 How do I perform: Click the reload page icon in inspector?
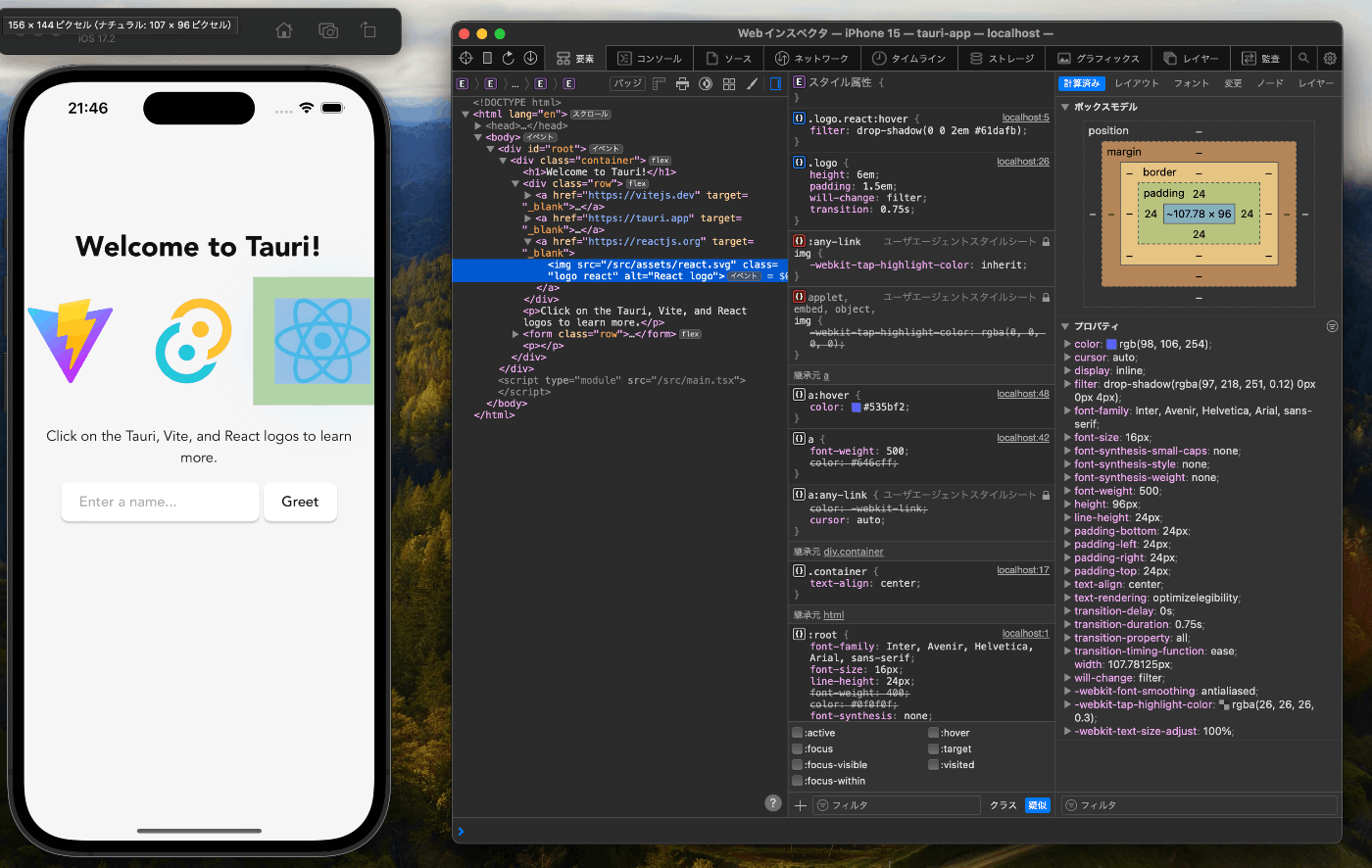[509, 59]
